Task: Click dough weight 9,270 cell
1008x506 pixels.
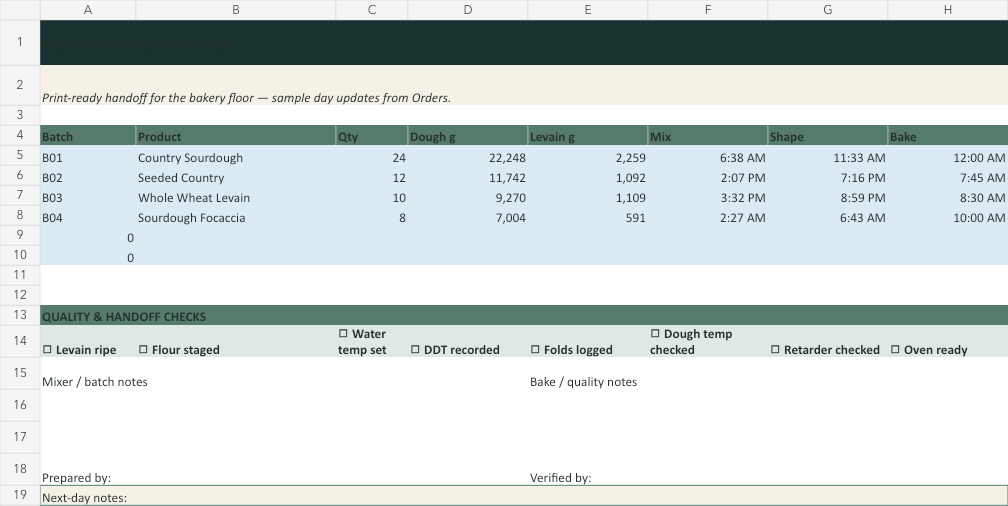Action: point(468,195)
